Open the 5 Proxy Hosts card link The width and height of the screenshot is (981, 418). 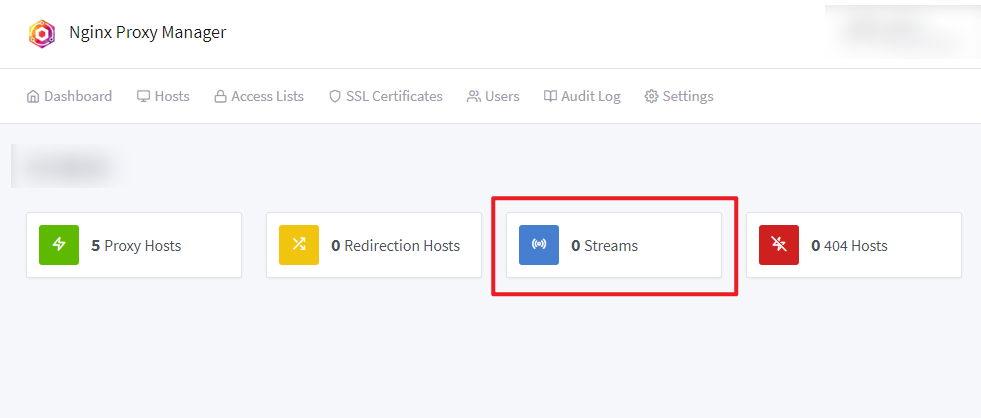(x=136, y=245)
